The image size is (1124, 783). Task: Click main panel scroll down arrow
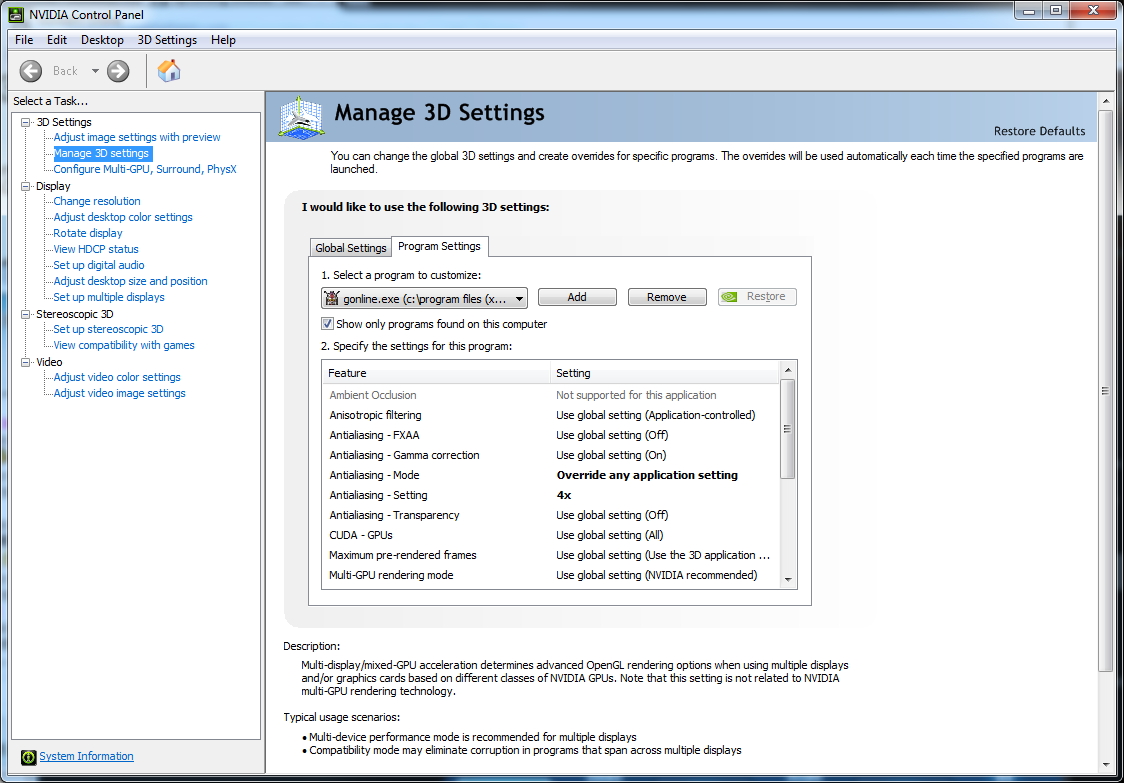coord(1105,765)
